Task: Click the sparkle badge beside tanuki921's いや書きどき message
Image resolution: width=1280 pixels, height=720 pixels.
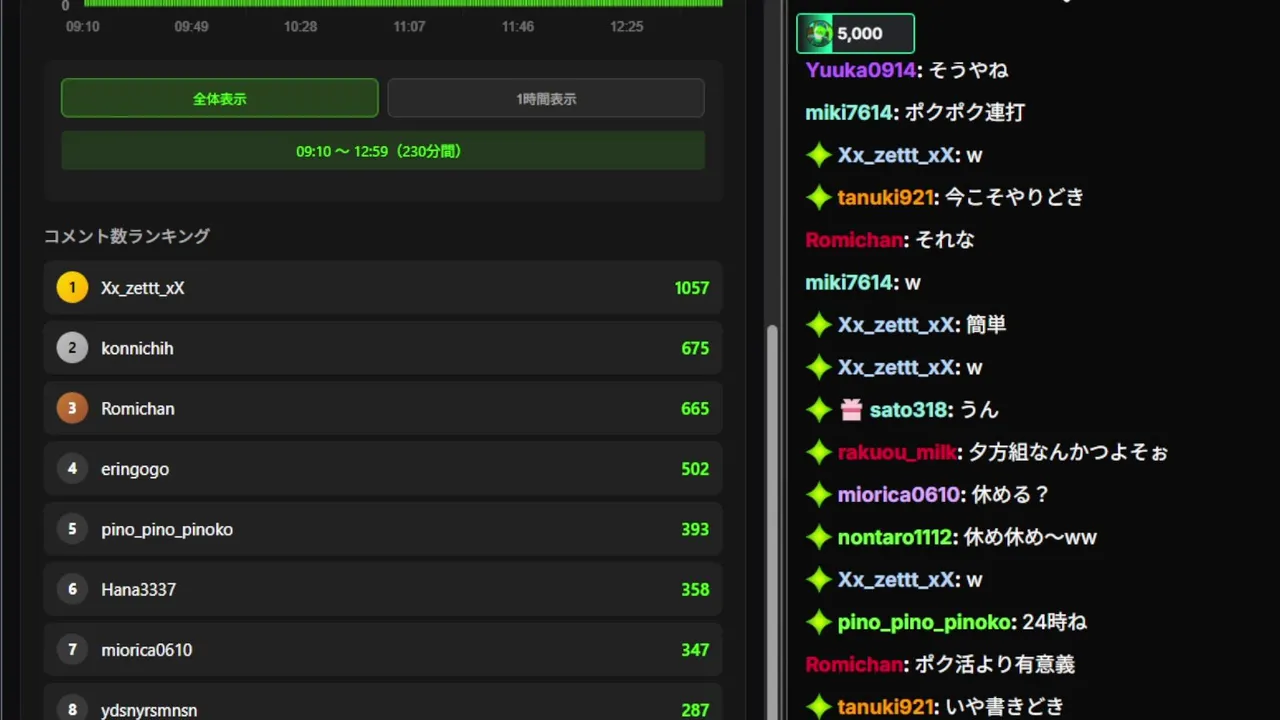Action: tap(819, 707)
